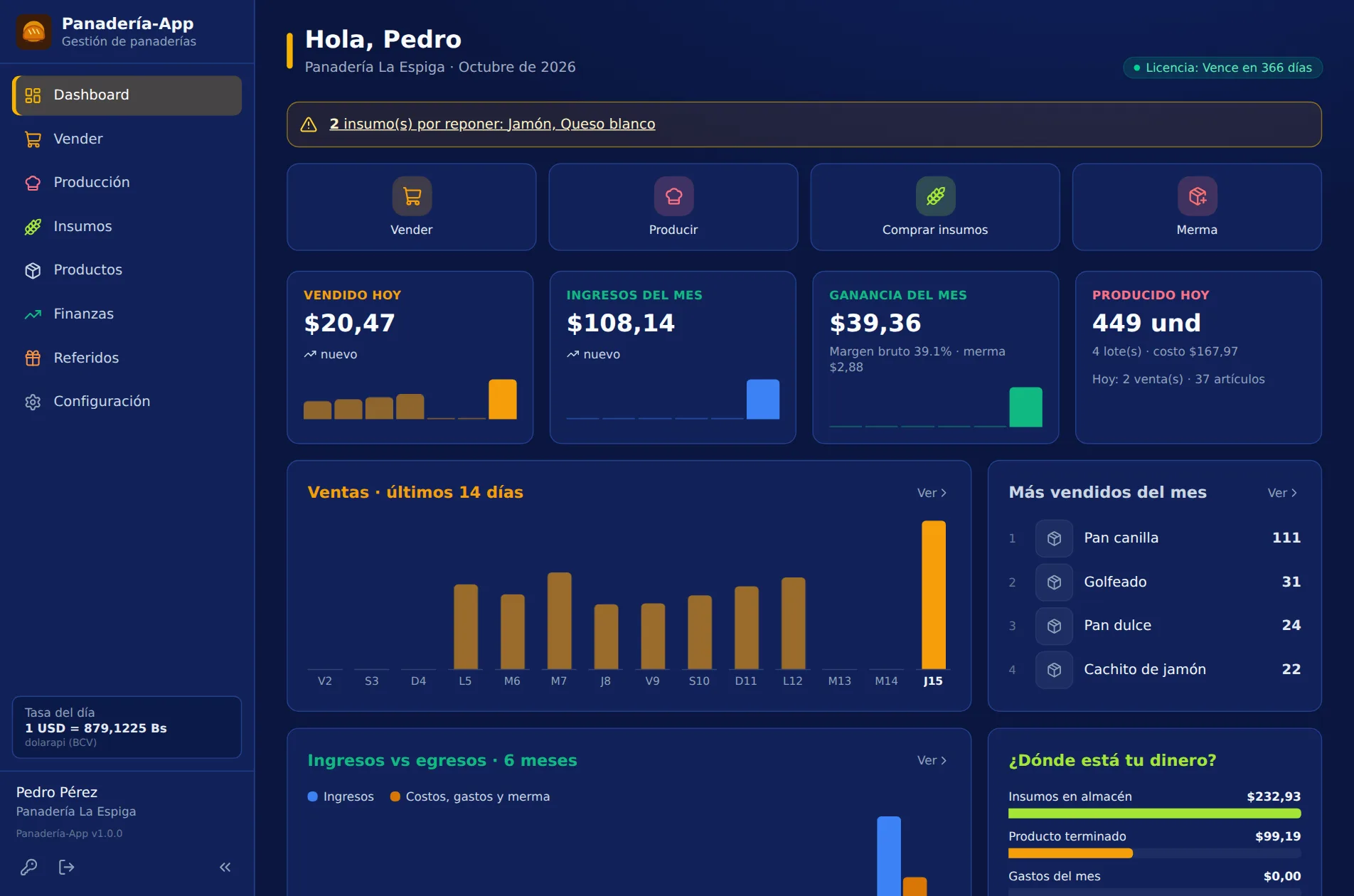This screenshot has height=896, width=1354.
Task: Click the J15 bar in sales chart
Action: [x=934, y=594]
